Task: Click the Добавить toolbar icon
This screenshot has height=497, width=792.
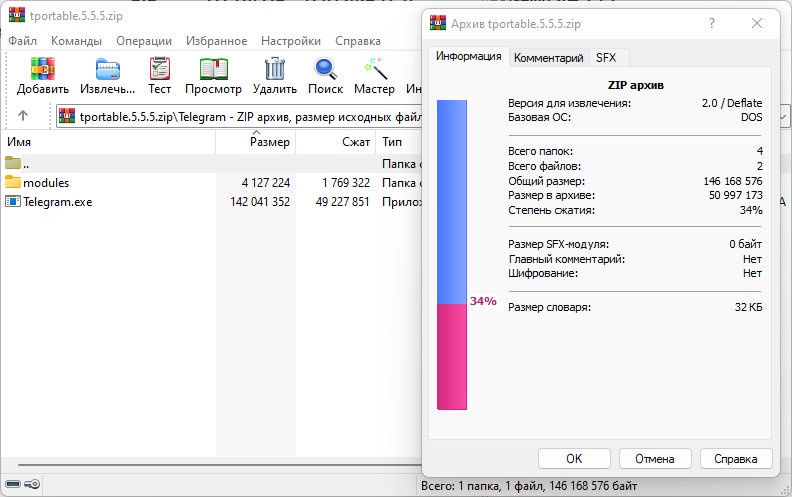Action: click(x=42, y=69)
